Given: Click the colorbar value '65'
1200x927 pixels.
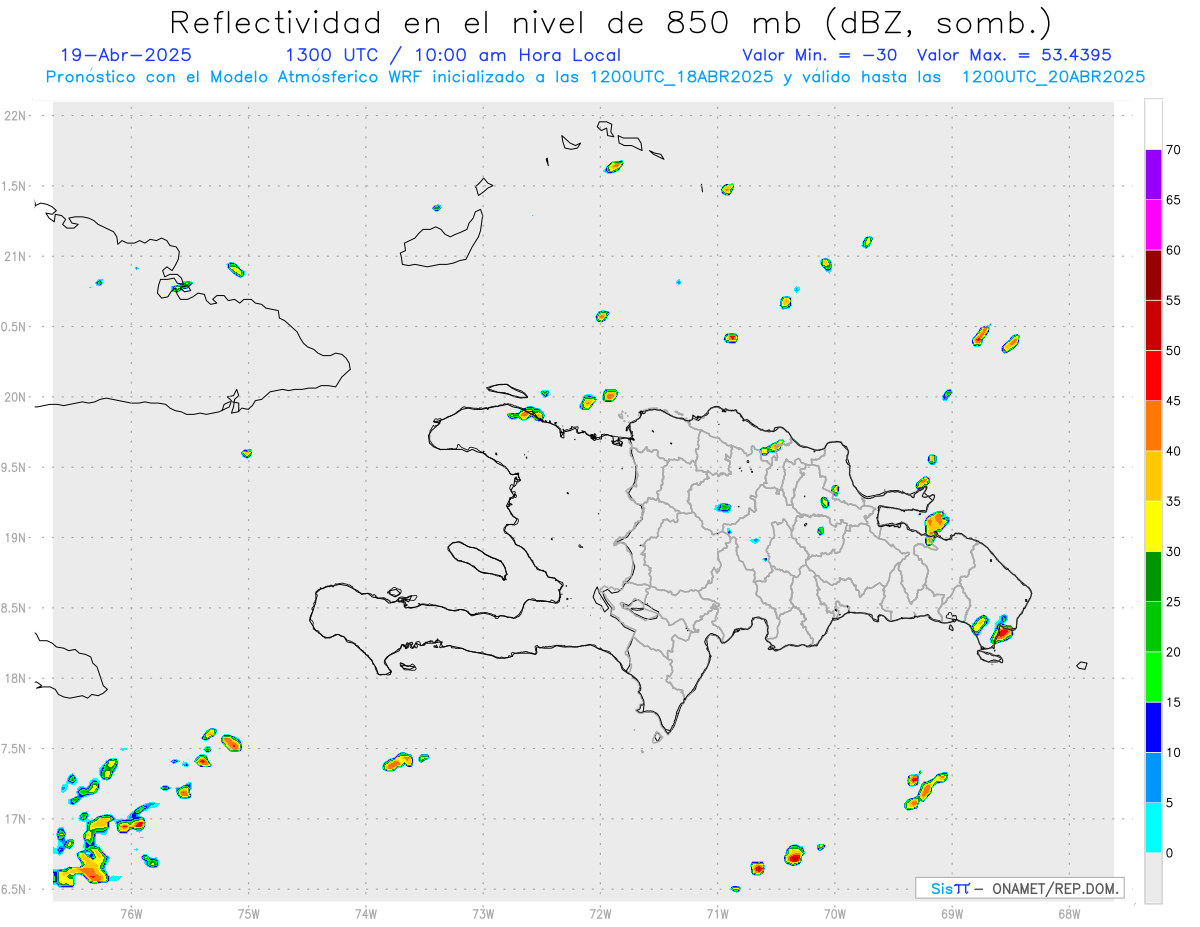Looking at the screenshot, I should 1174,200.
